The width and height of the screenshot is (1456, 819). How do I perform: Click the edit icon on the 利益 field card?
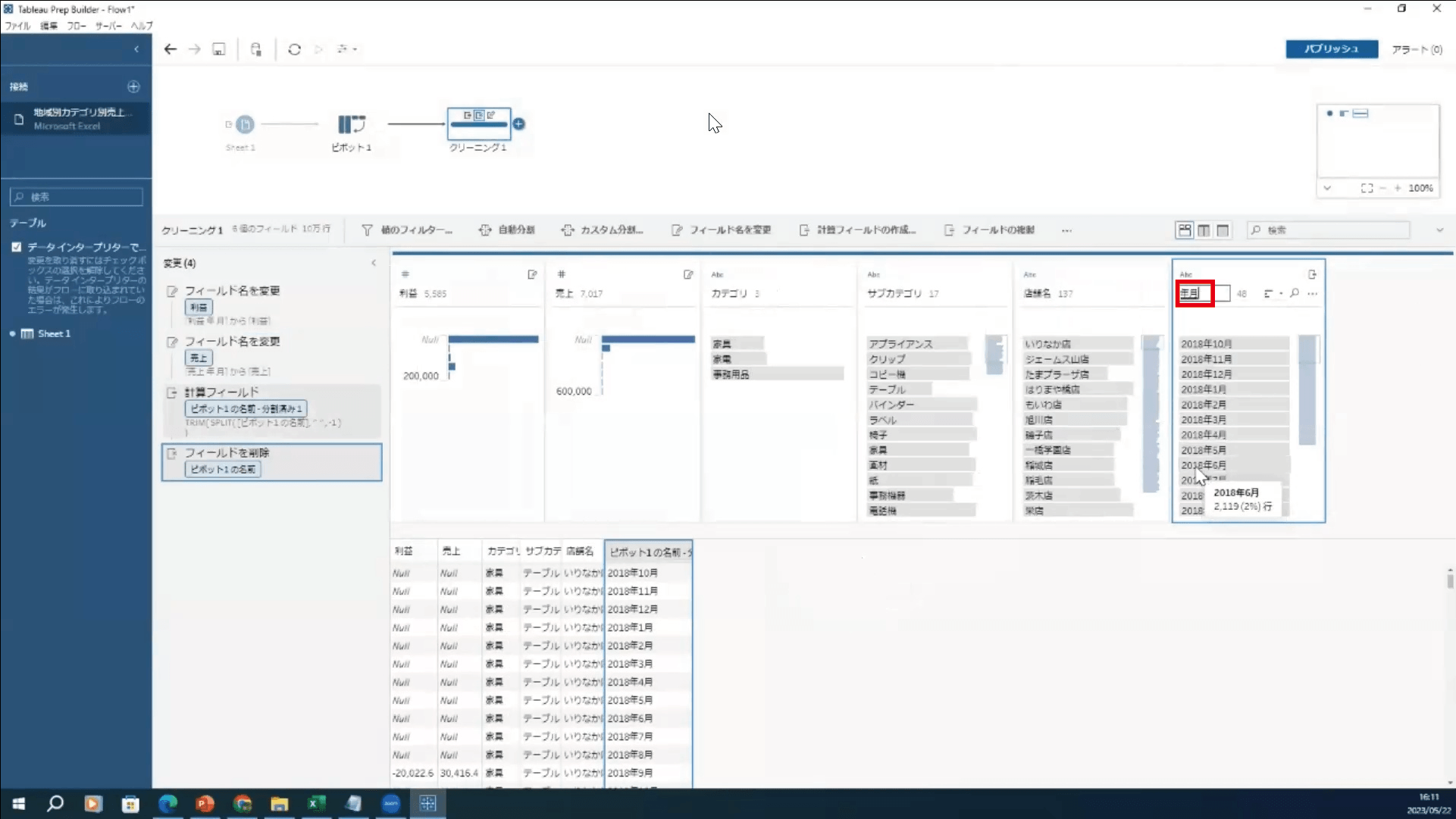[x=532, y=274]
